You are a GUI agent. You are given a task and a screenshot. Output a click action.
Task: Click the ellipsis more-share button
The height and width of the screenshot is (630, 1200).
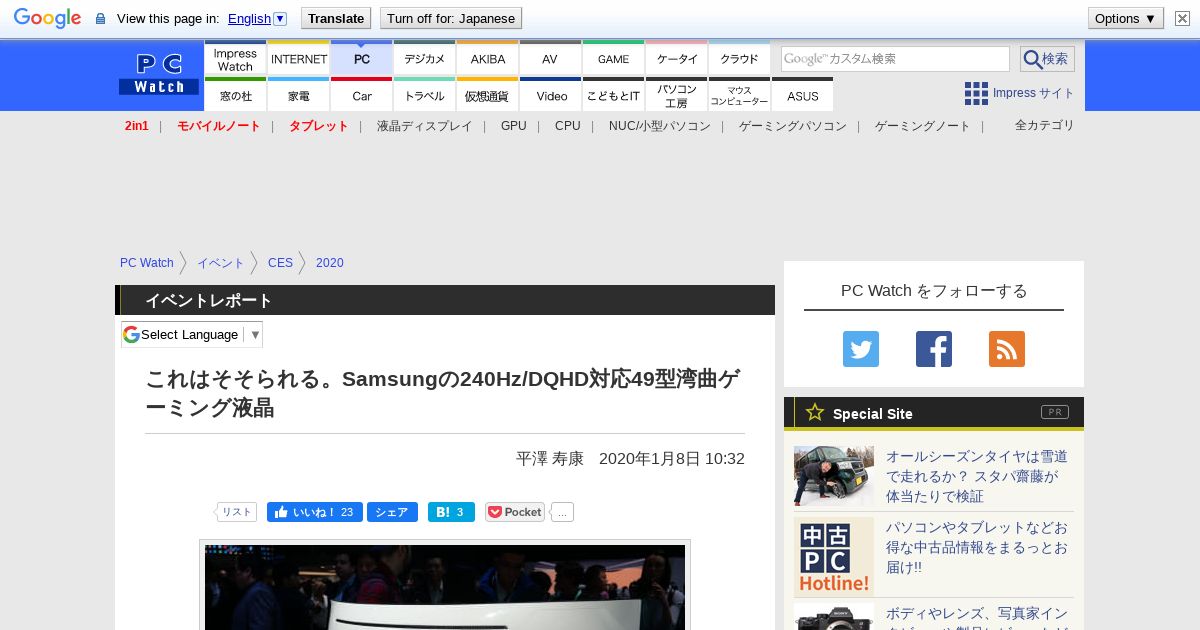pos(562,512)
